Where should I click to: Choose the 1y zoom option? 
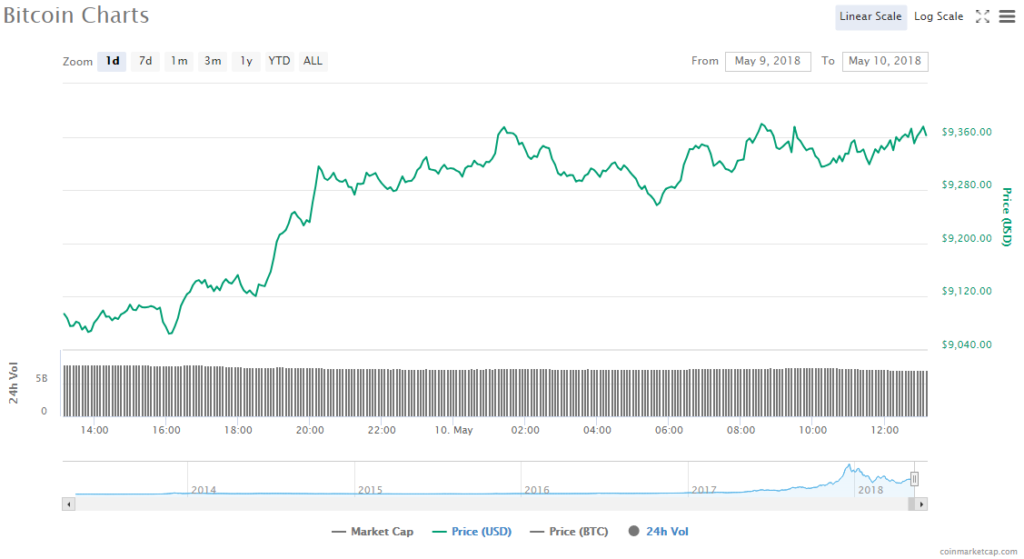[x=246, y=61]
